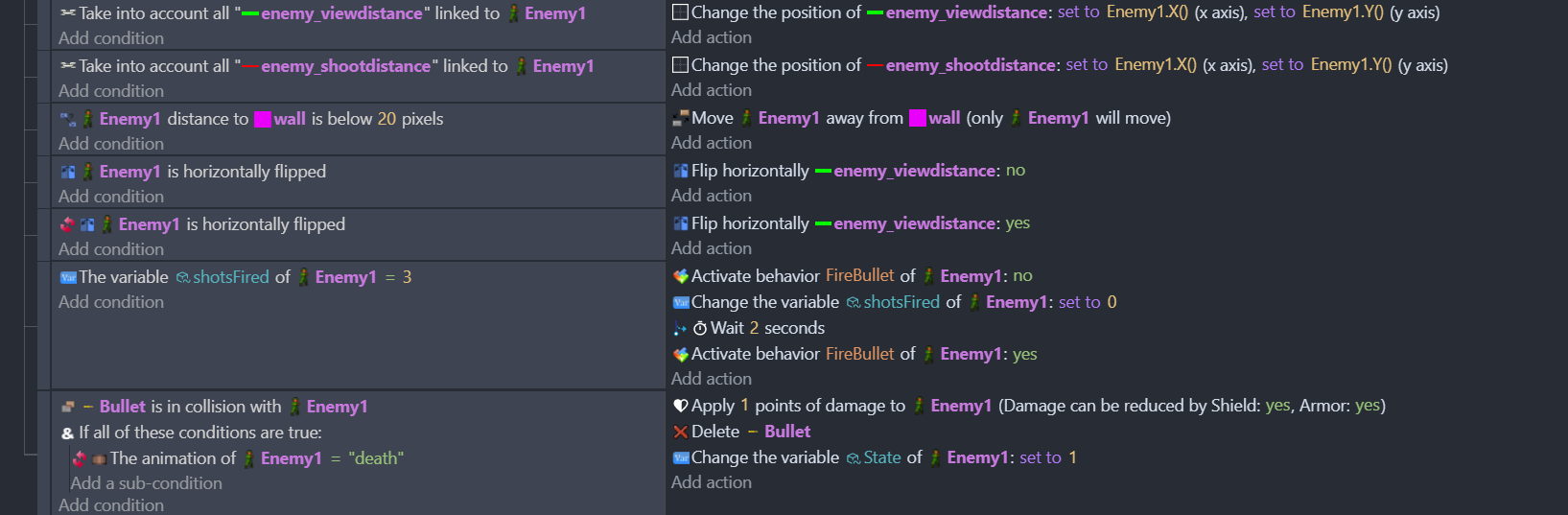Click the magenta wall swatch in the distance condition

(x=264, y=119)
